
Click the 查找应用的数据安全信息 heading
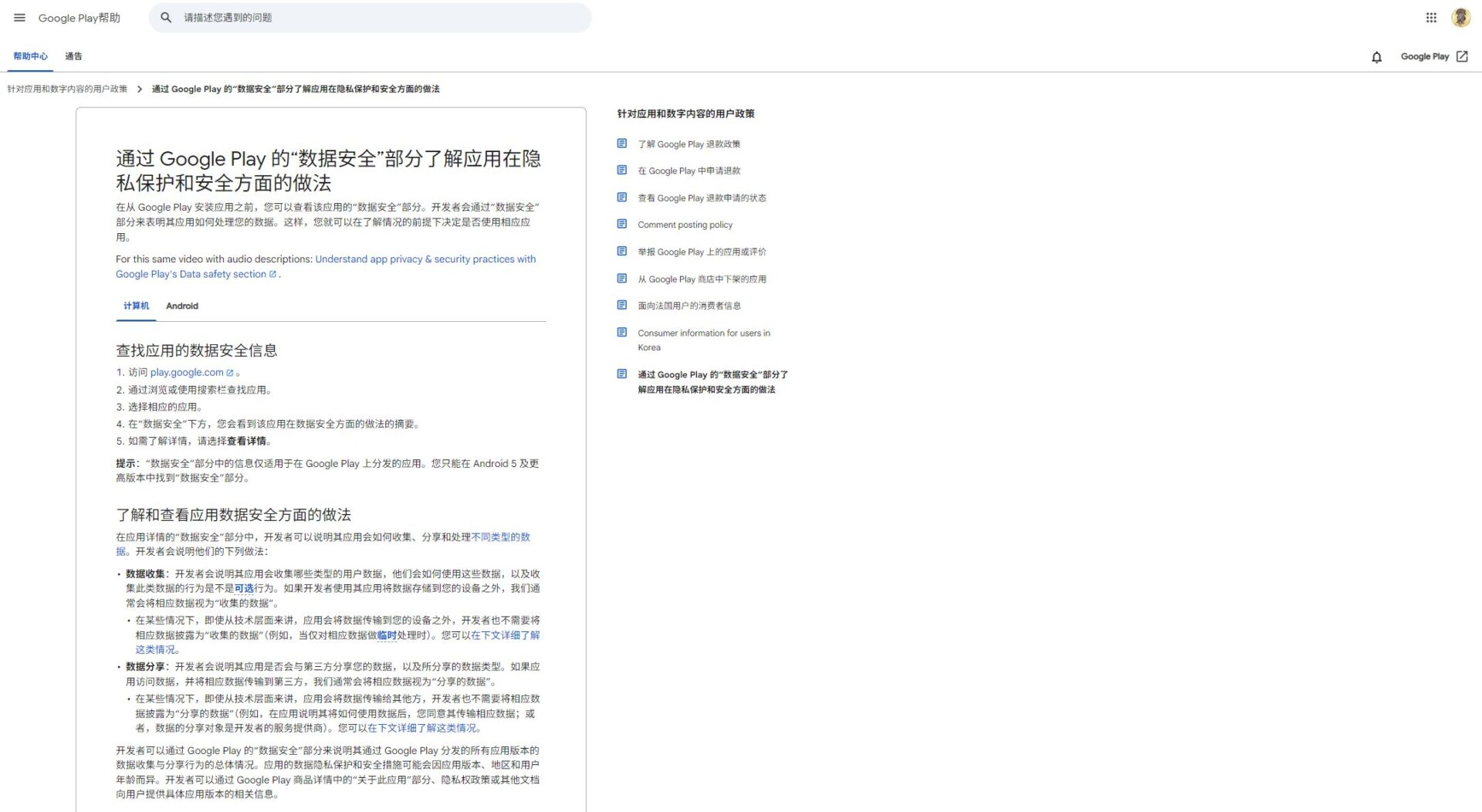point(197,351)
